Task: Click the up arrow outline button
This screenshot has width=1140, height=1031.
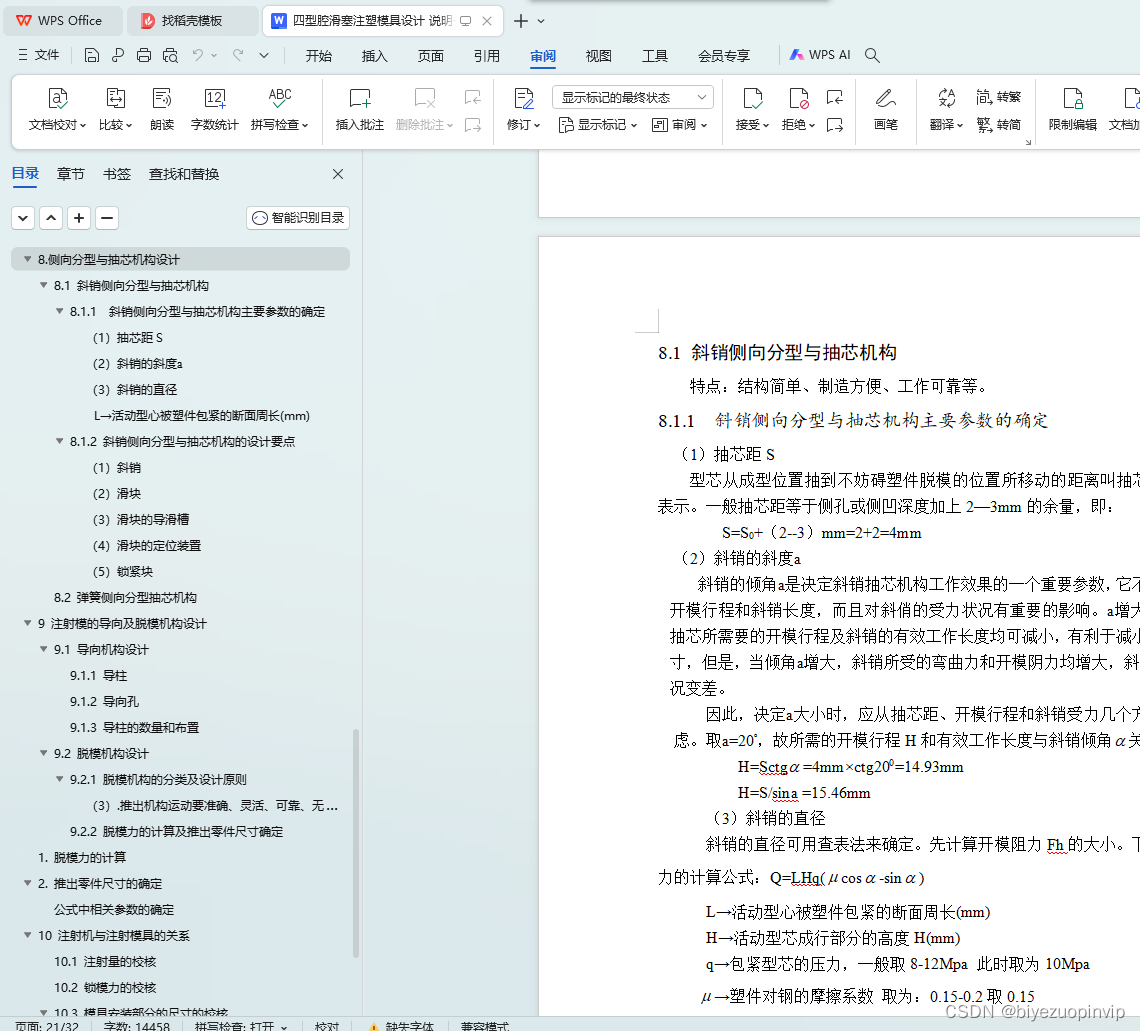Action: [x=51, y=217]
